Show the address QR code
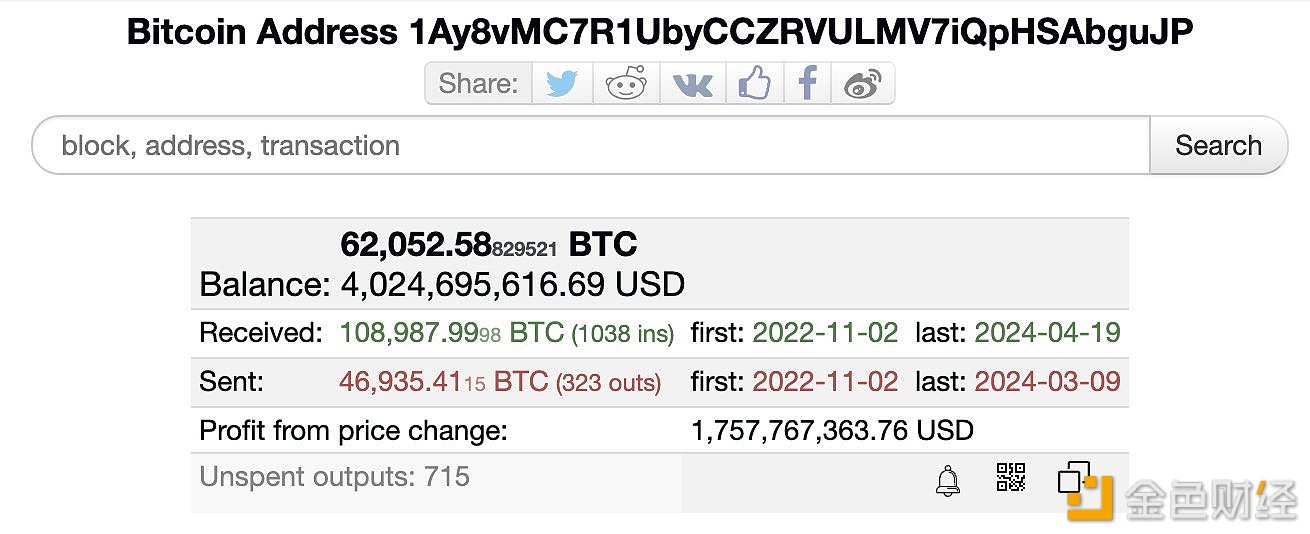The image size is (1310, 534). coord(1011,477)
